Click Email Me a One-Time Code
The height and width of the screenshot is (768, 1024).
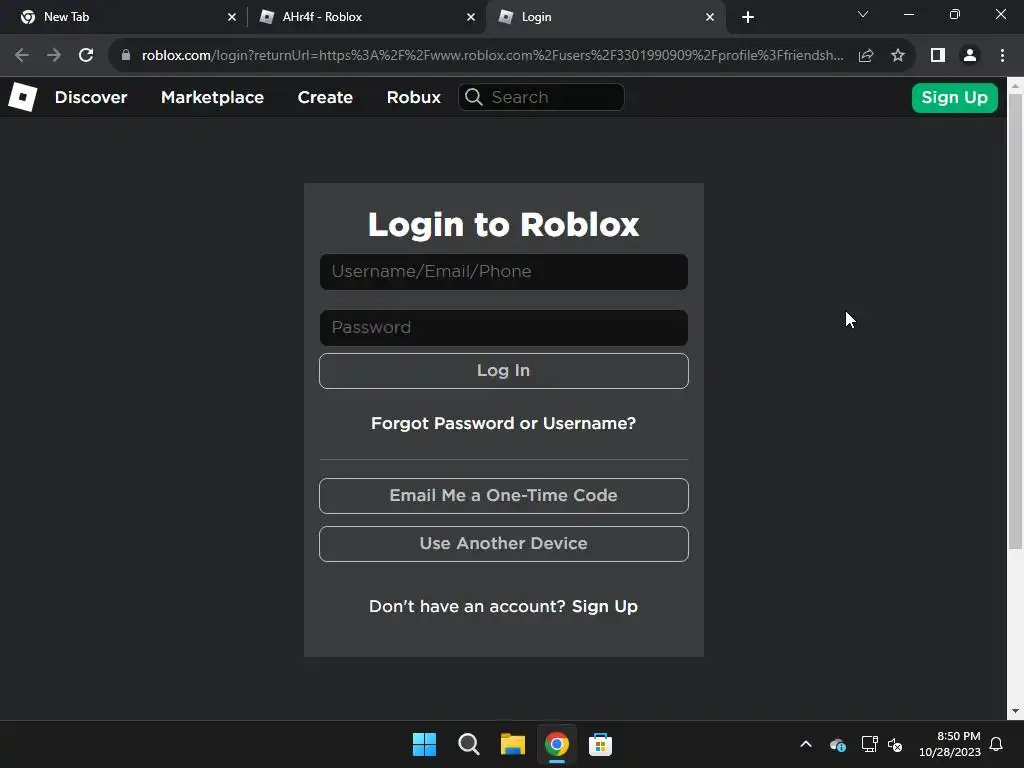click(504, 496)
